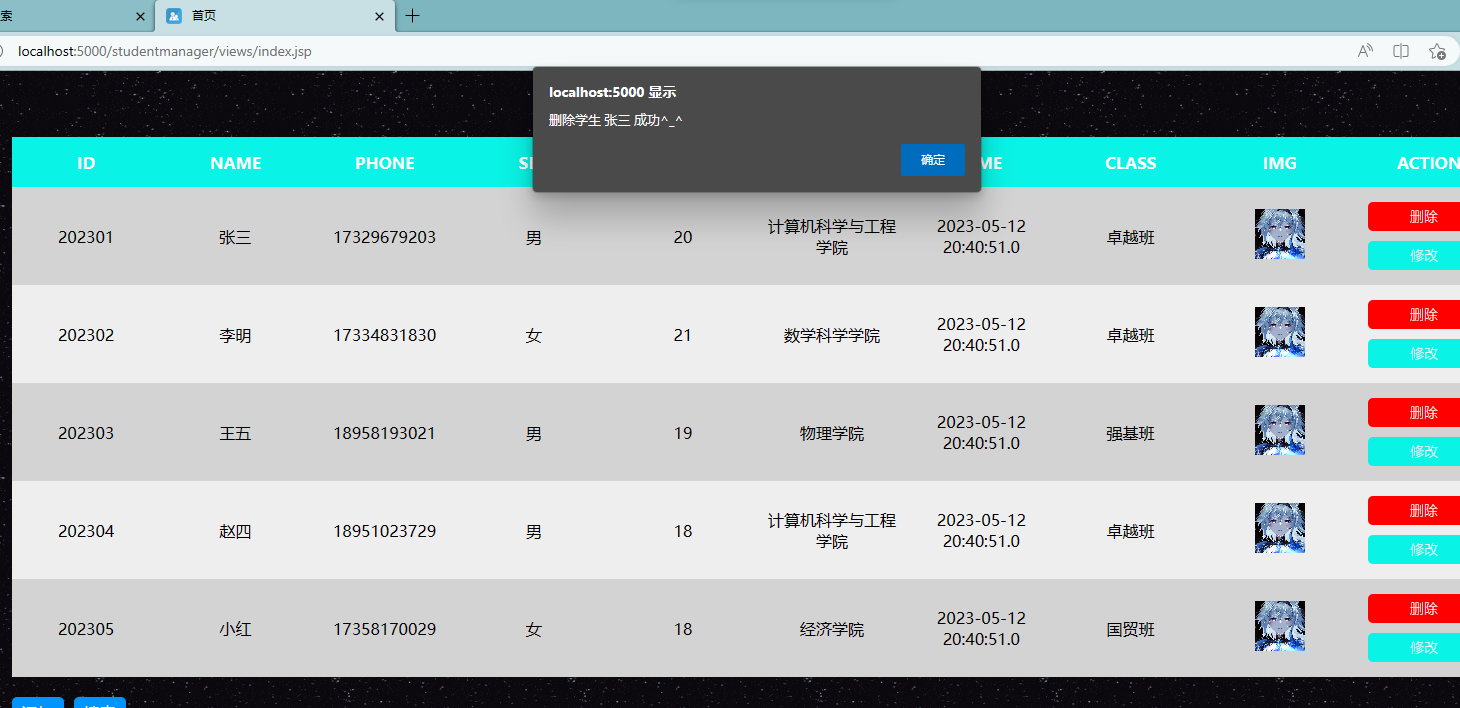Delete the student 张三 row
The width and height of the screenshot is (1460, 708).
point(1414,217)
